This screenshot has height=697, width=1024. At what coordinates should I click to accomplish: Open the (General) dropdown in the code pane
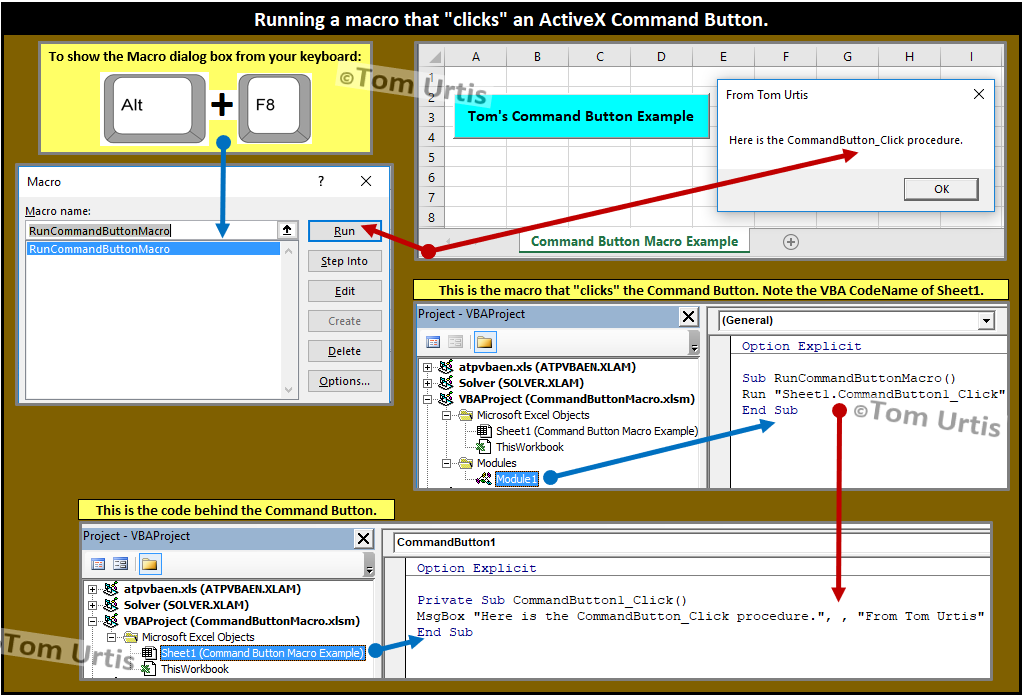point(988,320)
